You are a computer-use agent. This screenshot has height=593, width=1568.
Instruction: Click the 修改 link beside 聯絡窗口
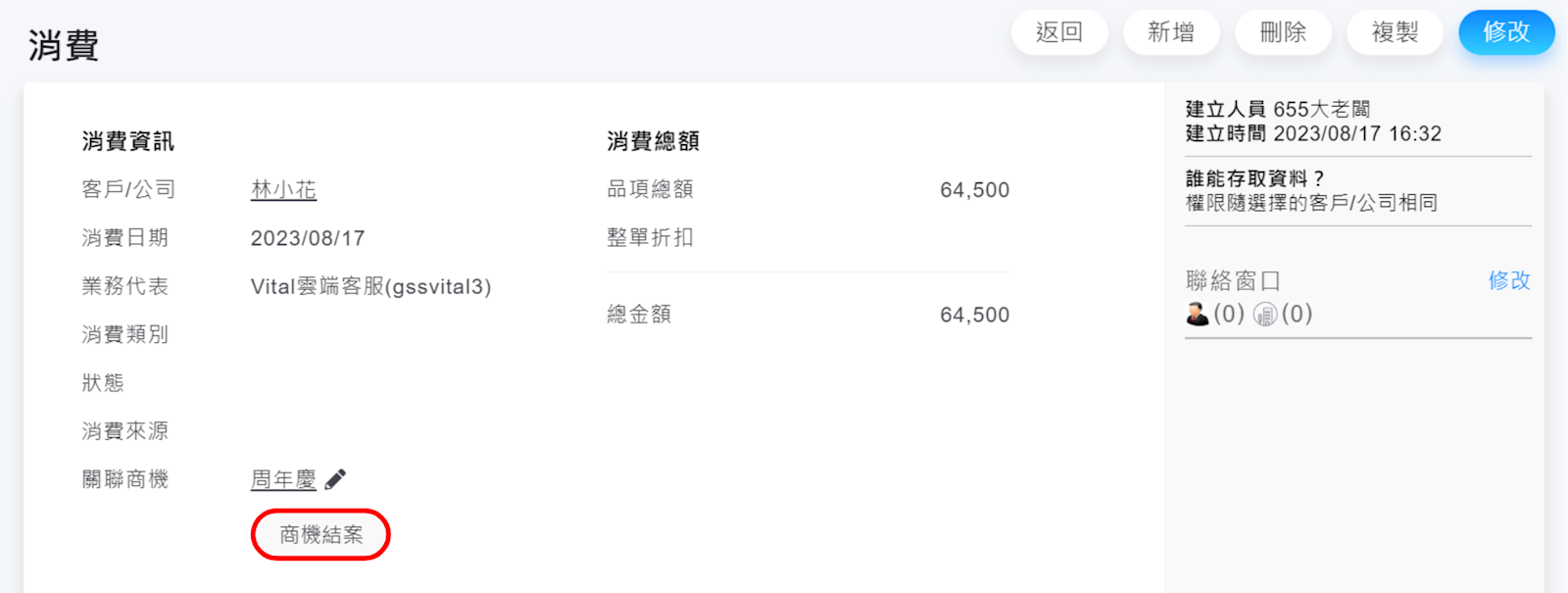[1509, 280]
